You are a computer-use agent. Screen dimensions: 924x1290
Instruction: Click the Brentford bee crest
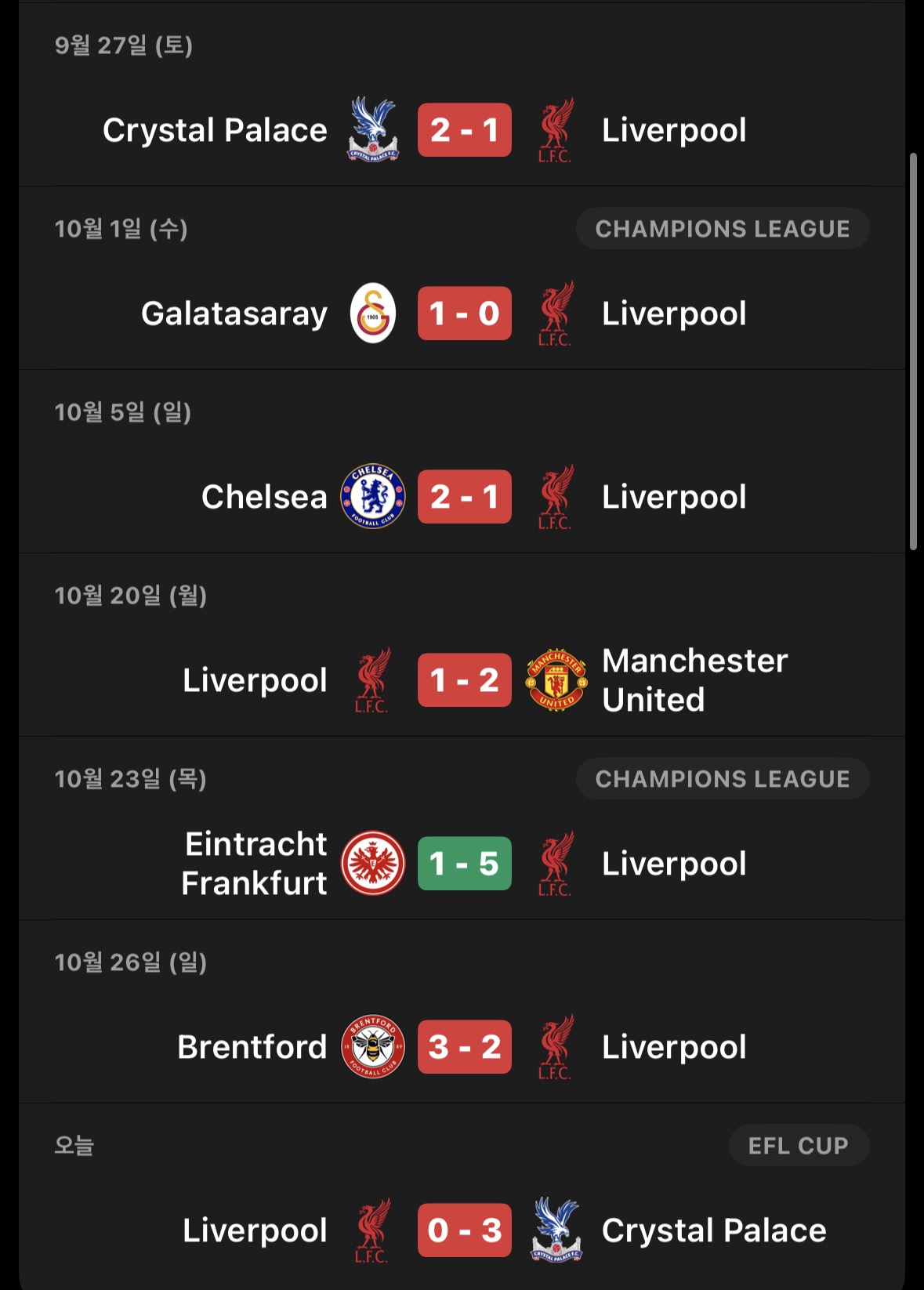point(373,1047)
